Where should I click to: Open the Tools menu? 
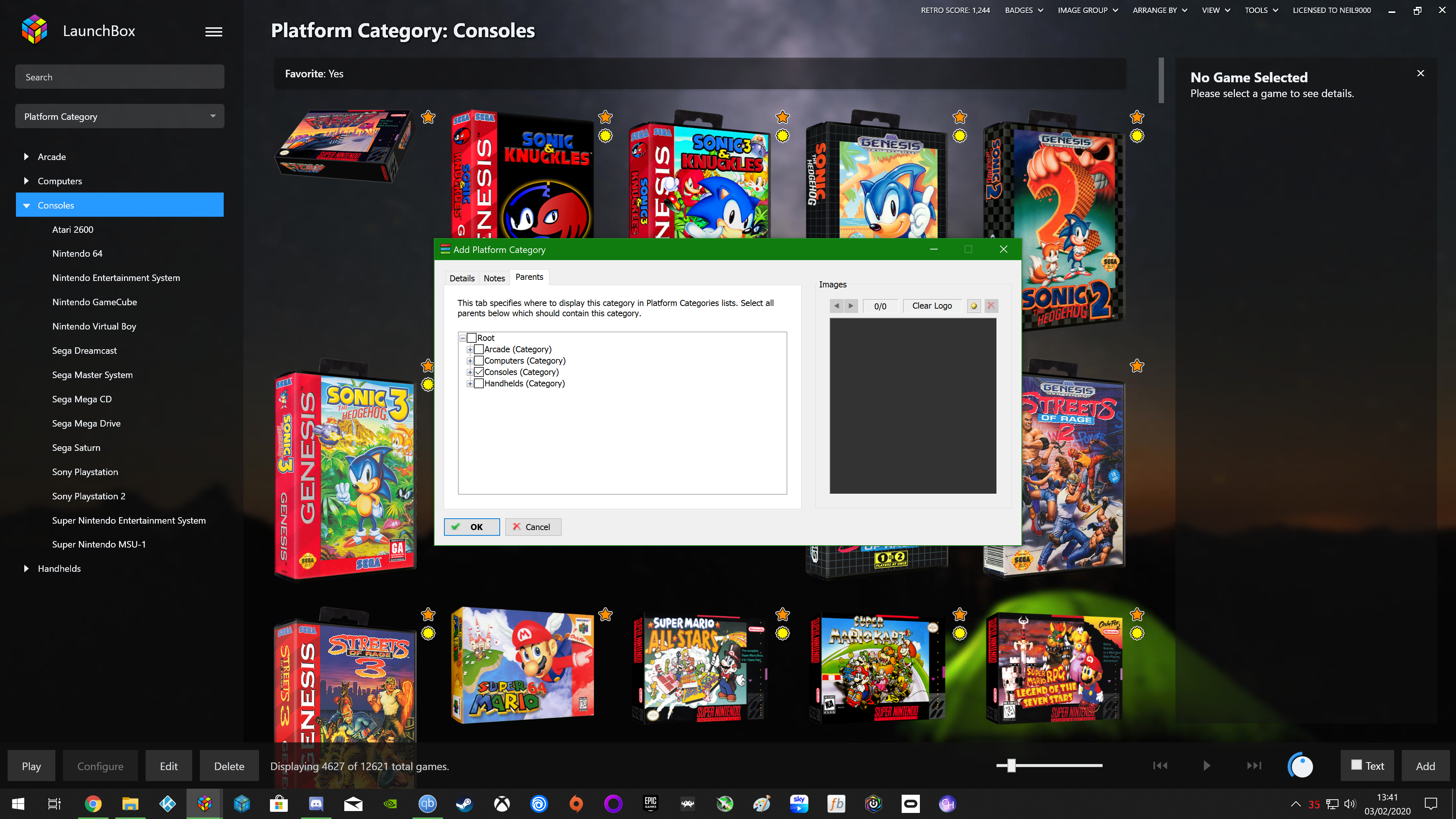pos(1261,10)
